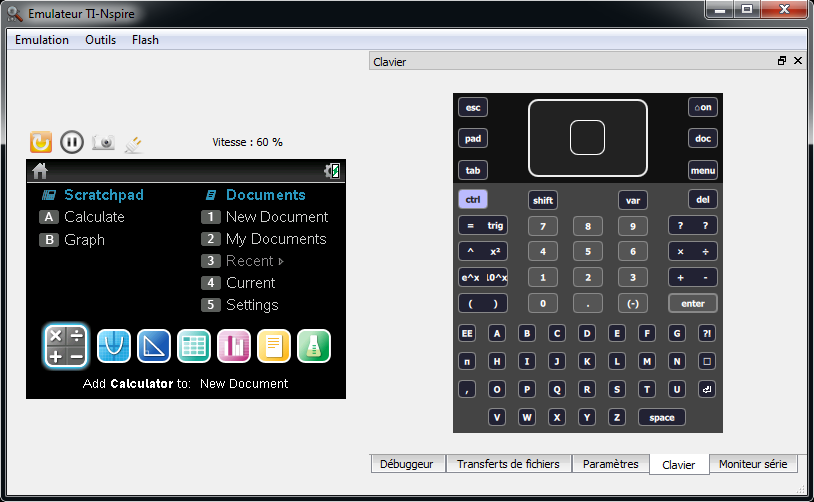Switch to the Paramètres tab
814x502 pixels.
click(x=610, y=464)
